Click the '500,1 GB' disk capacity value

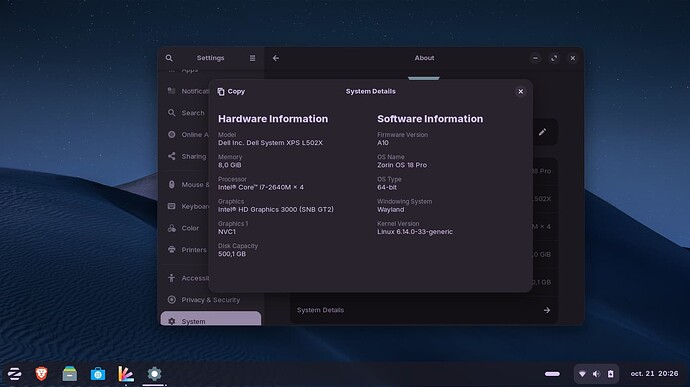pos(232,254)
